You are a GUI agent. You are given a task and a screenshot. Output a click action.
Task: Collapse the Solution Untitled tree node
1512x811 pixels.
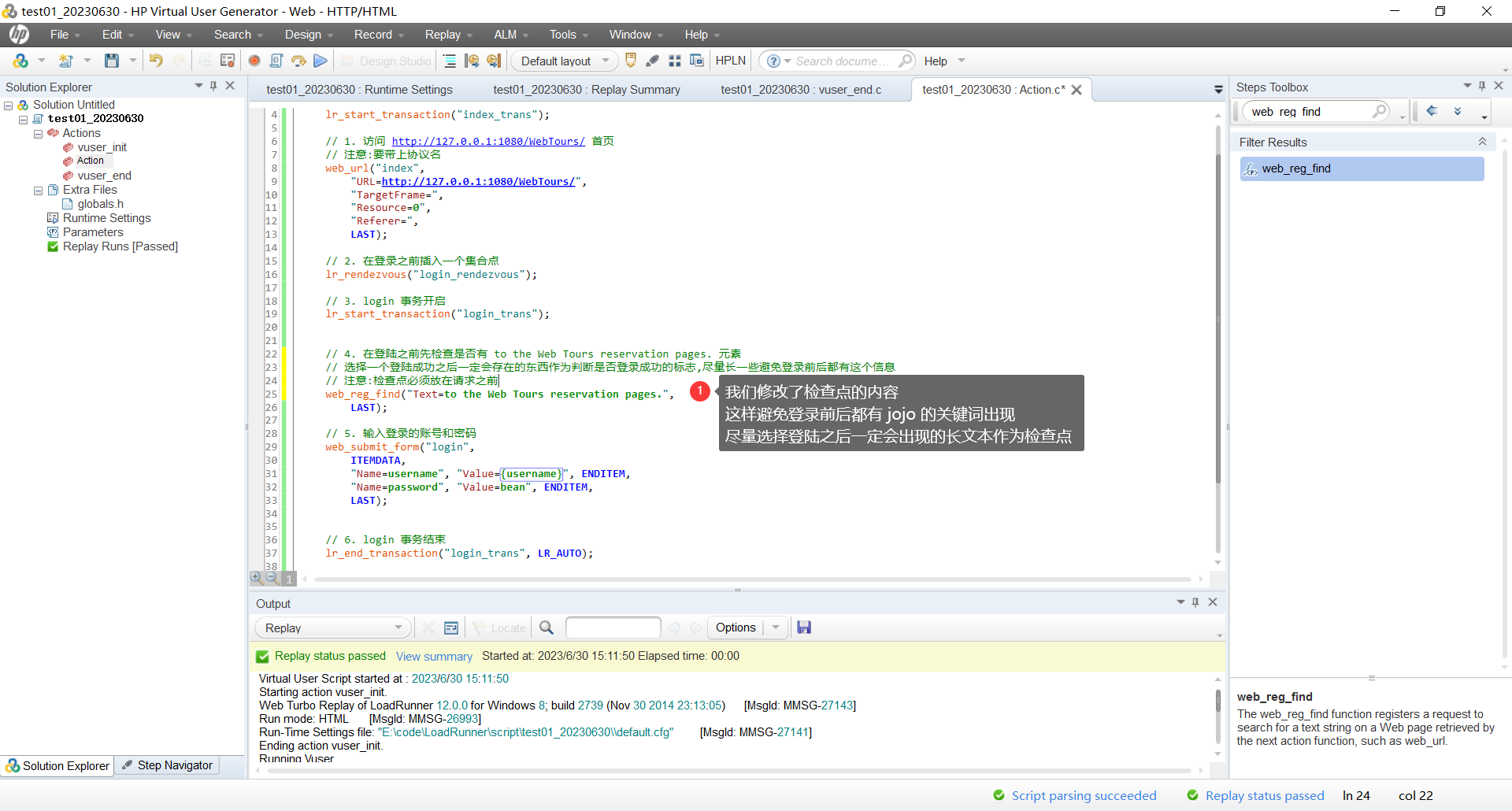(x=9, y=106)
